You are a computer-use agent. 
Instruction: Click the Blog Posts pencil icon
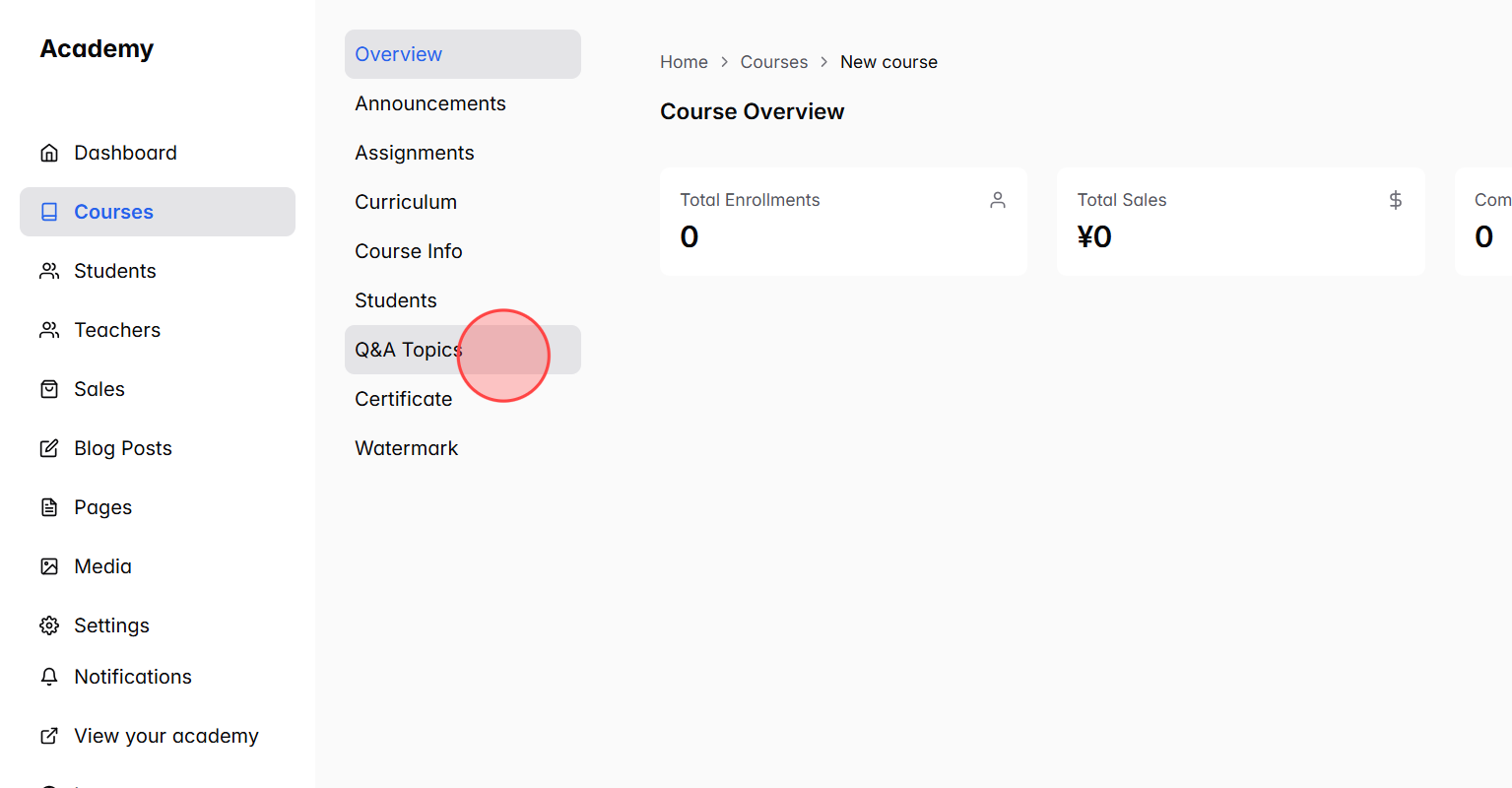pyautogui.click(x=49, y=448)
